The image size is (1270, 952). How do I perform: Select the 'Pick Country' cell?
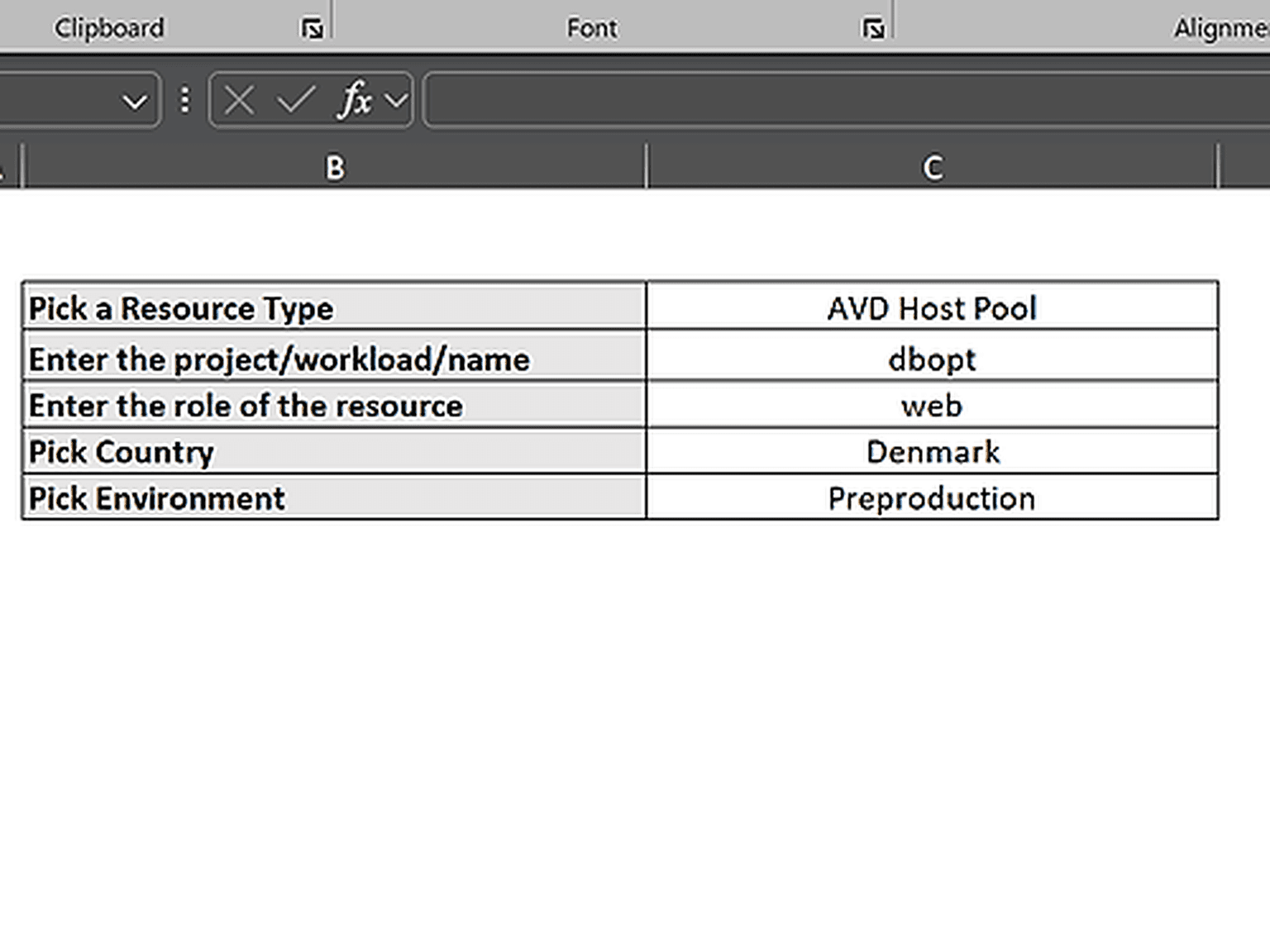click(x=334, y=450)
